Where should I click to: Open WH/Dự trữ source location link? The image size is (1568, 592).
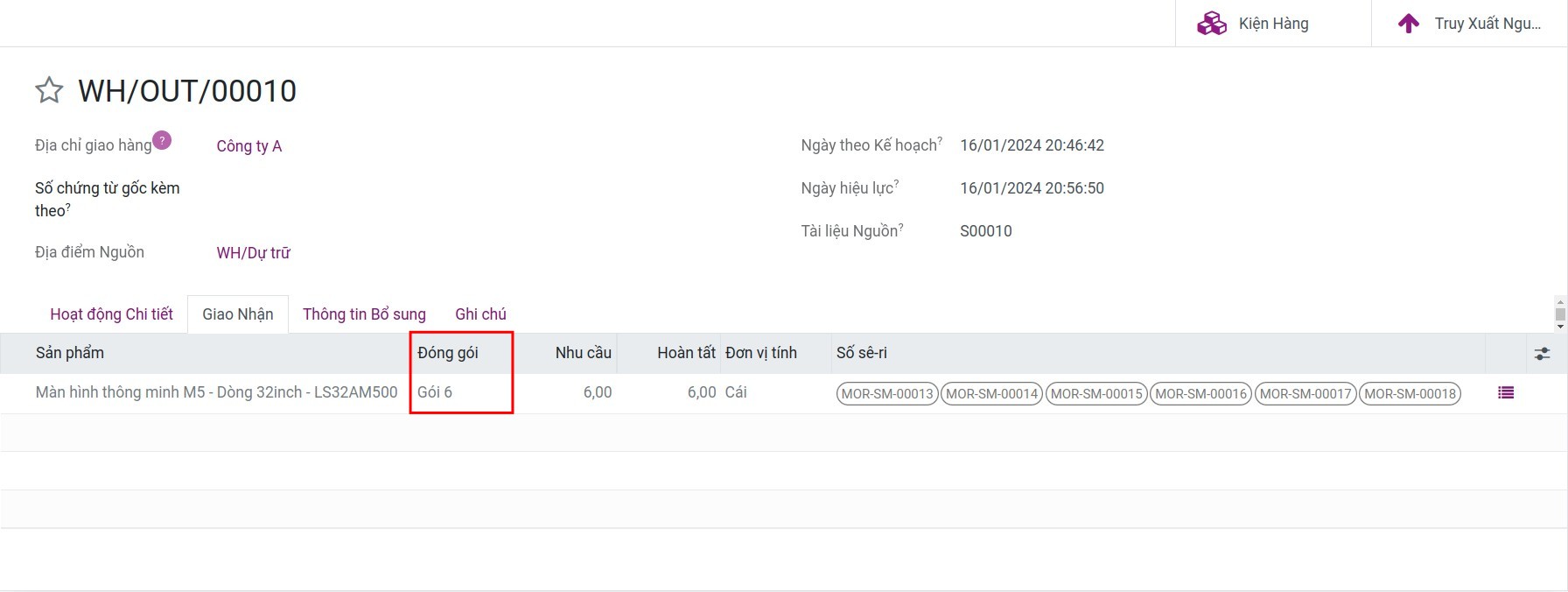253,253
